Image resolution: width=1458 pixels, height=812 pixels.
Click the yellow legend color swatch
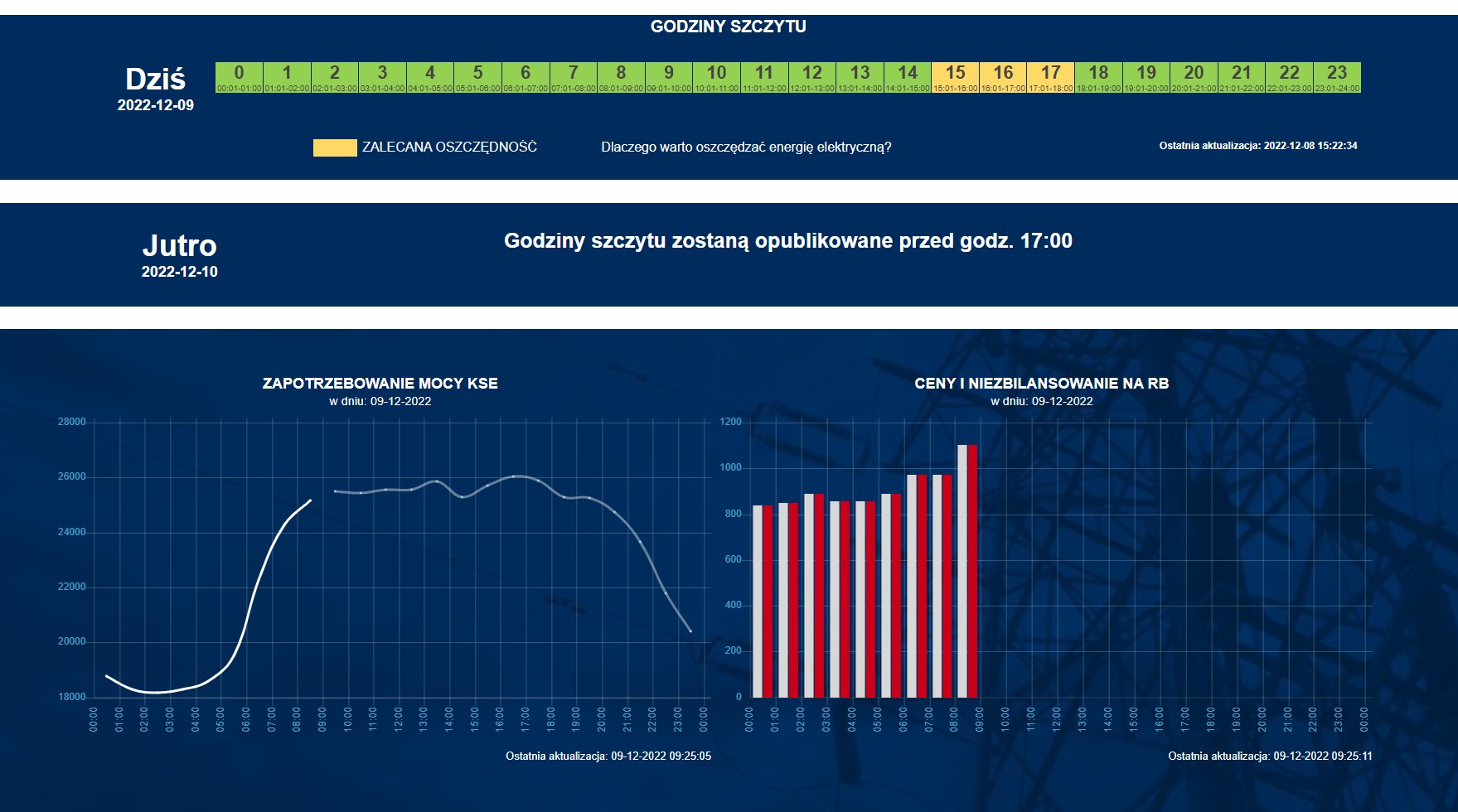pos(335,147)
